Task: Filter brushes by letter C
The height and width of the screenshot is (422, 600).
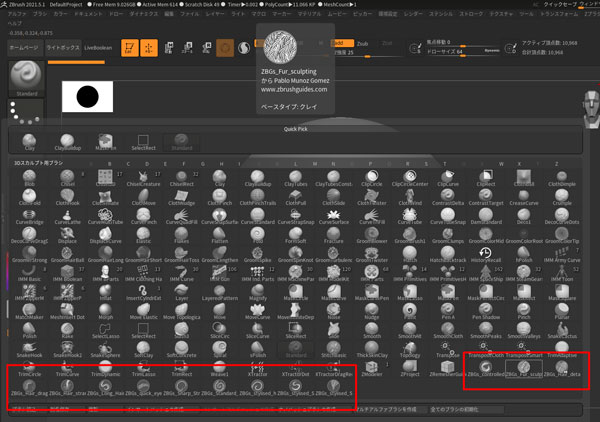Action: click(128, 164)
